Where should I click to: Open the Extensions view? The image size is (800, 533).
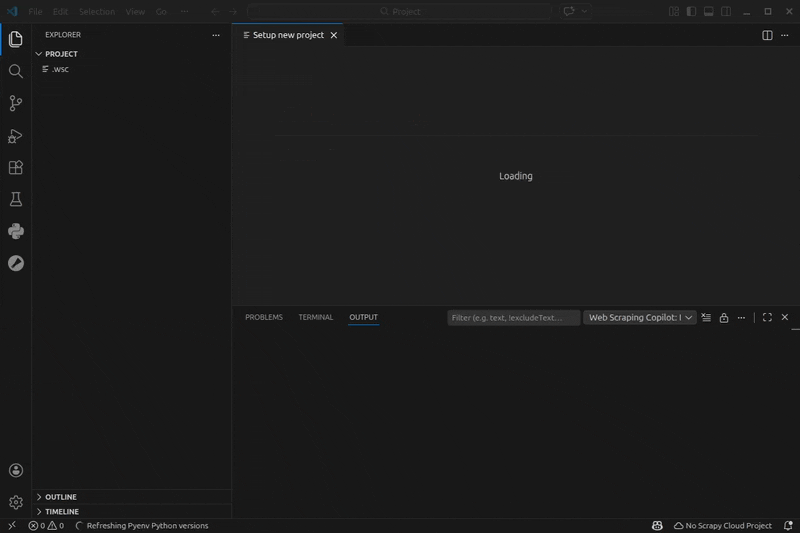[x=15, y=168]
